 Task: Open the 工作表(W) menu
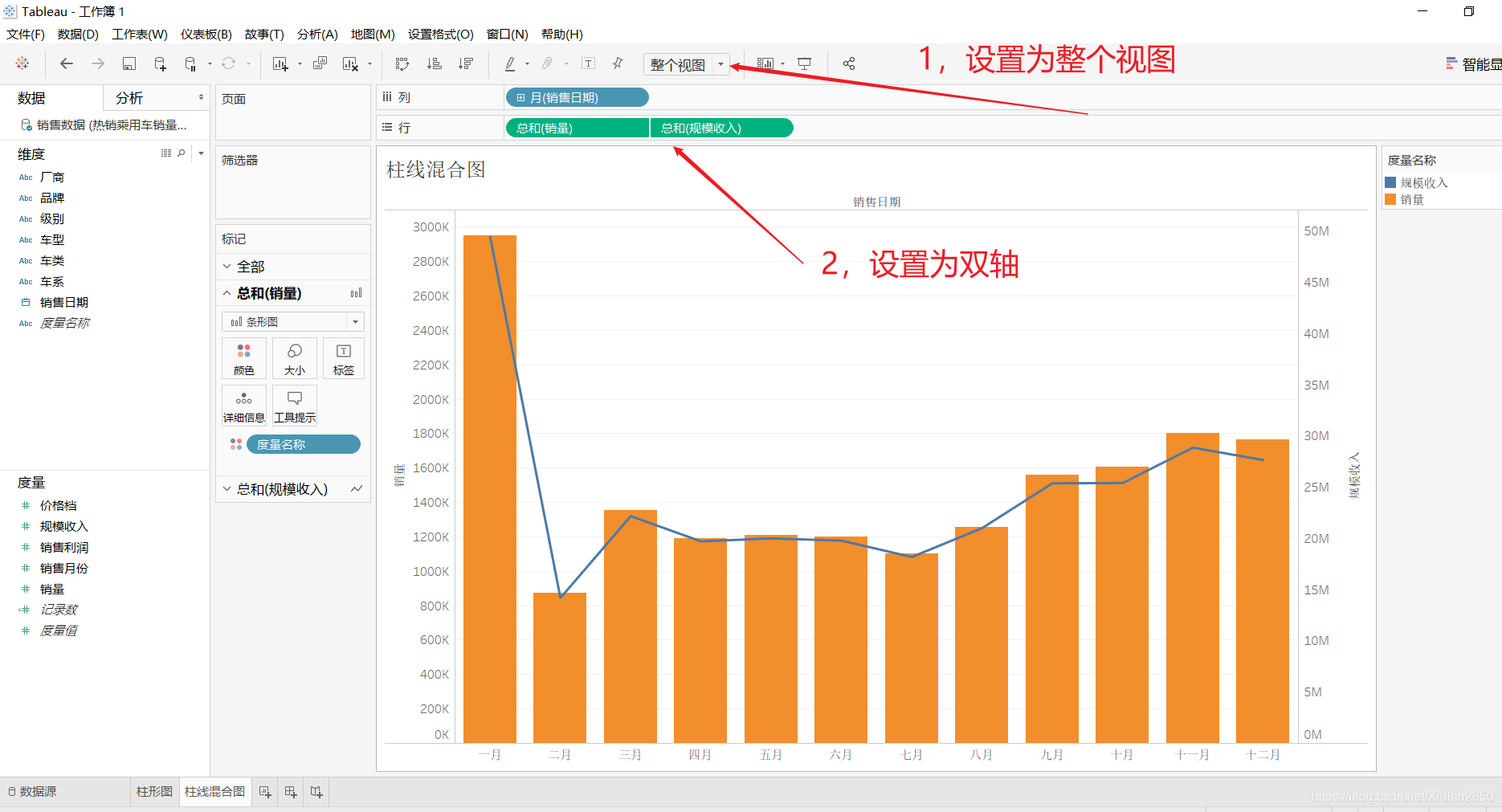tap(140, 35)
